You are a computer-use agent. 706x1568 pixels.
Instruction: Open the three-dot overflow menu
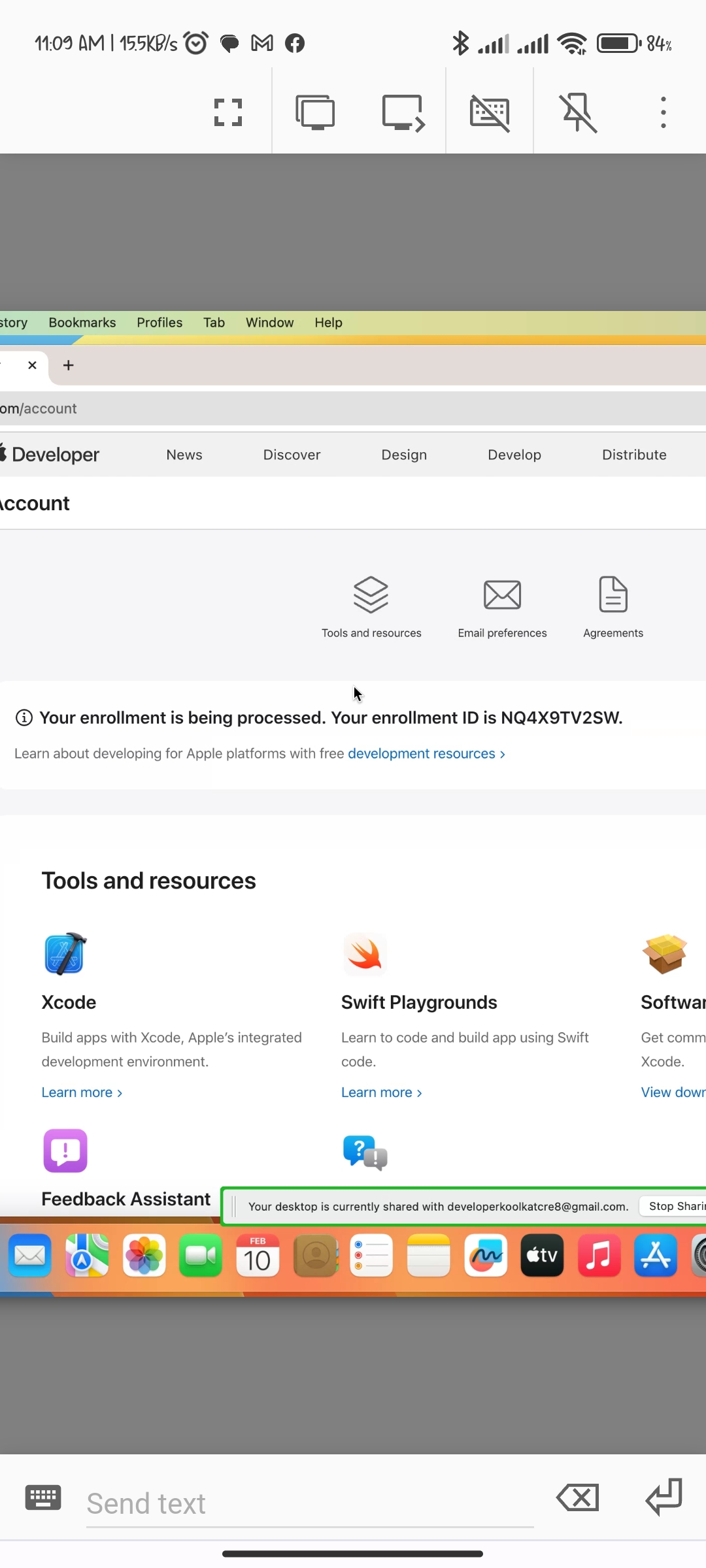664,112
